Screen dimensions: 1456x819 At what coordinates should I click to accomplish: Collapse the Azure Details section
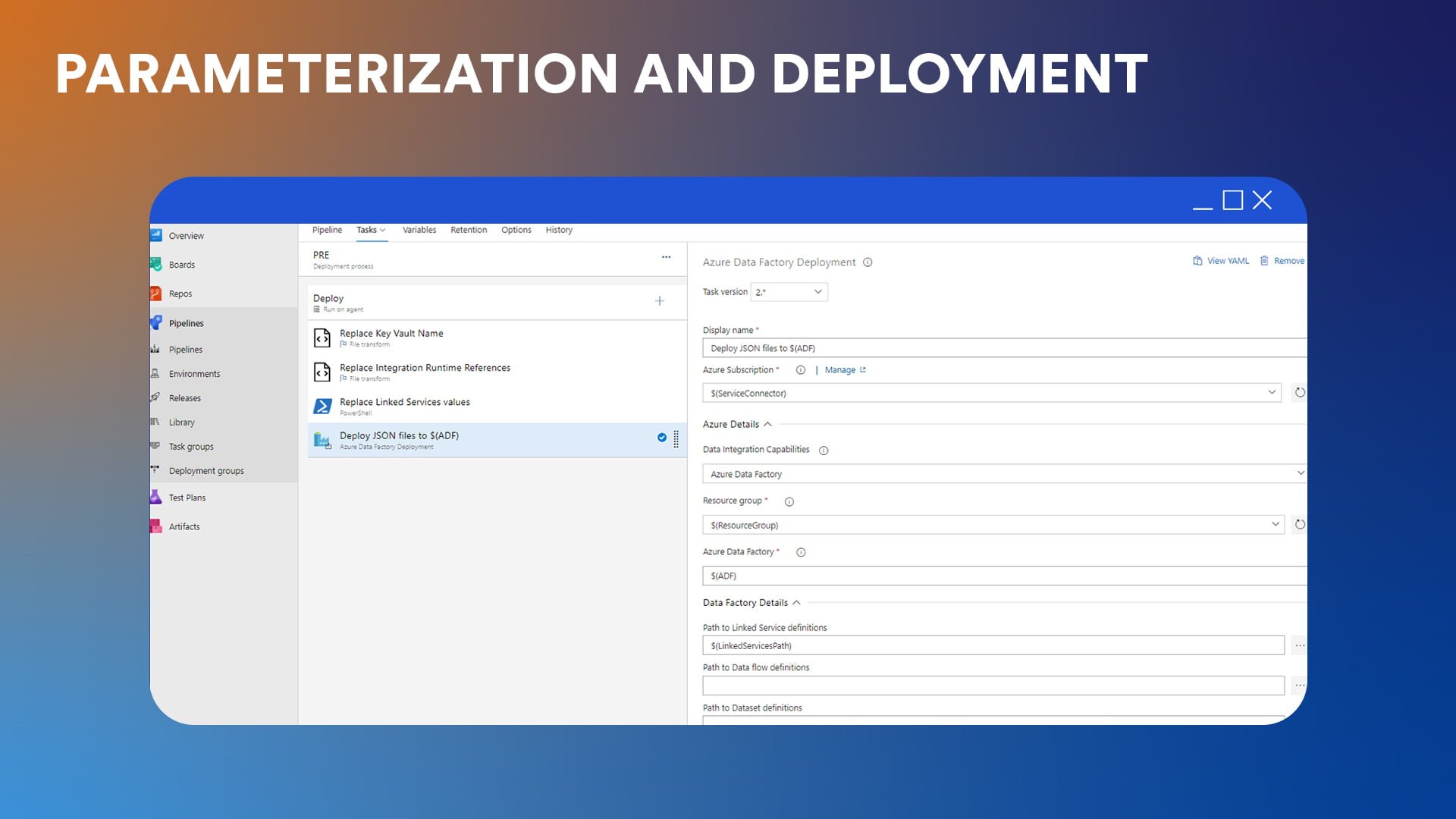767,425
